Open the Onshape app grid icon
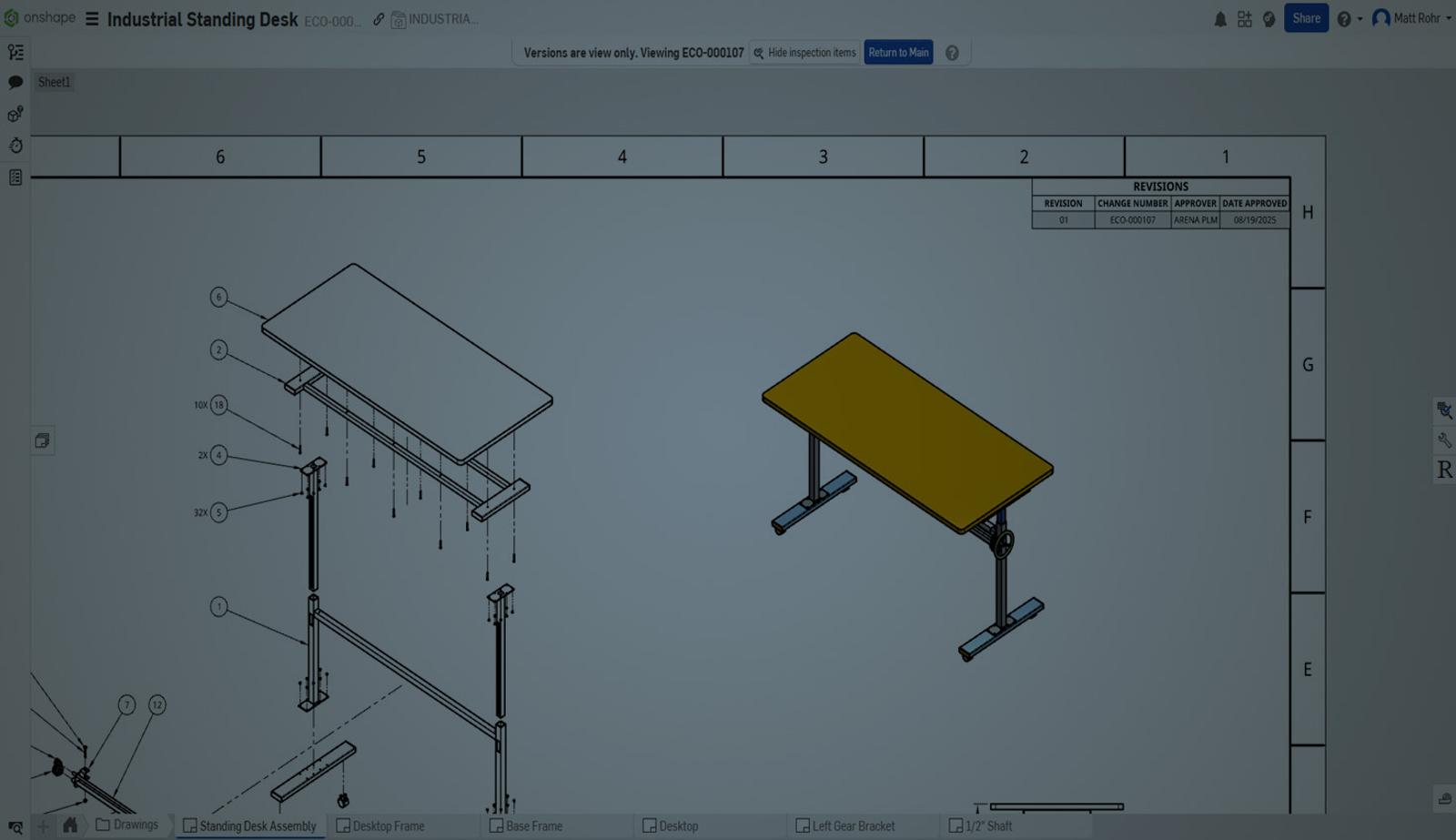 coord(1244,18)
